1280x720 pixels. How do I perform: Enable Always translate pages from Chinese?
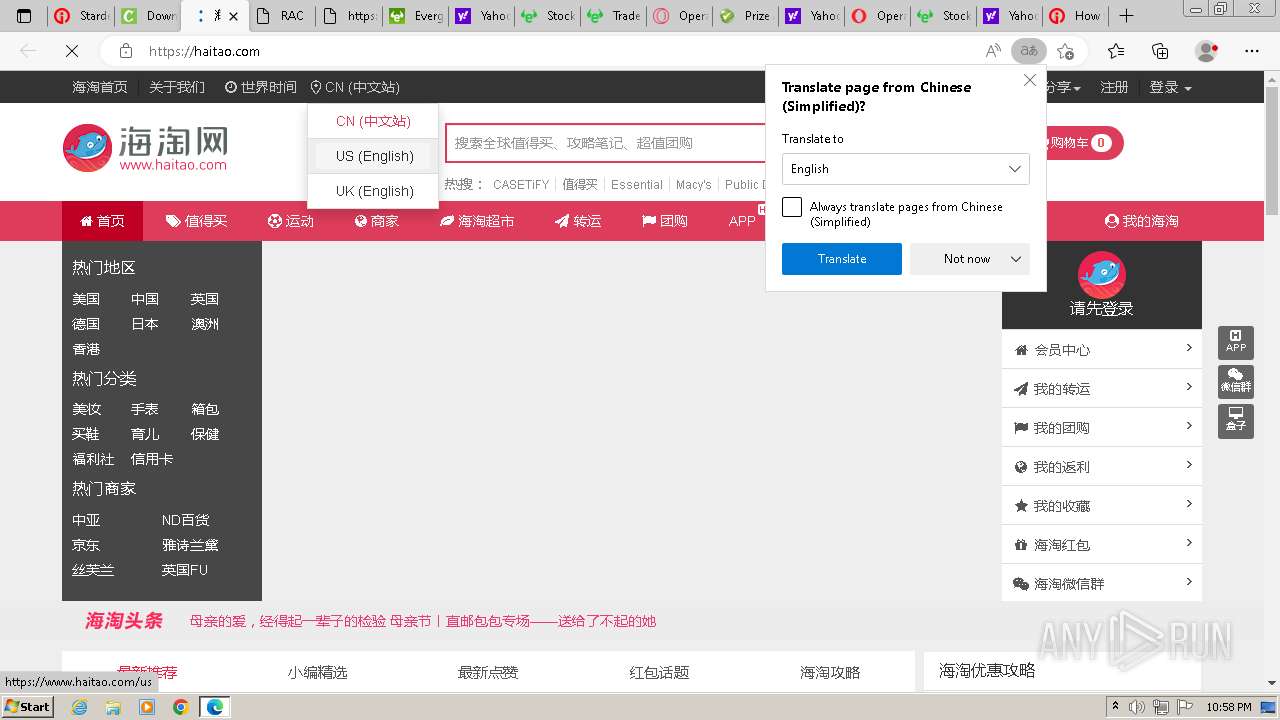[x=792, y=207]
